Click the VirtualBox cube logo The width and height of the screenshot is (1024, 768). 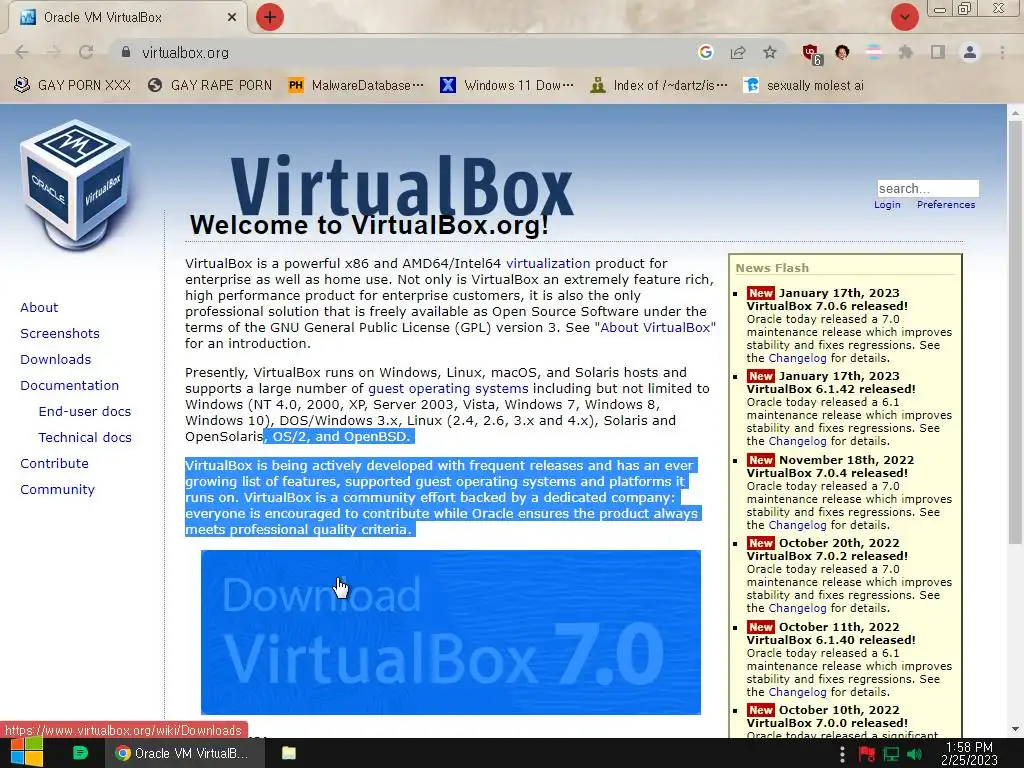(76, 184)
